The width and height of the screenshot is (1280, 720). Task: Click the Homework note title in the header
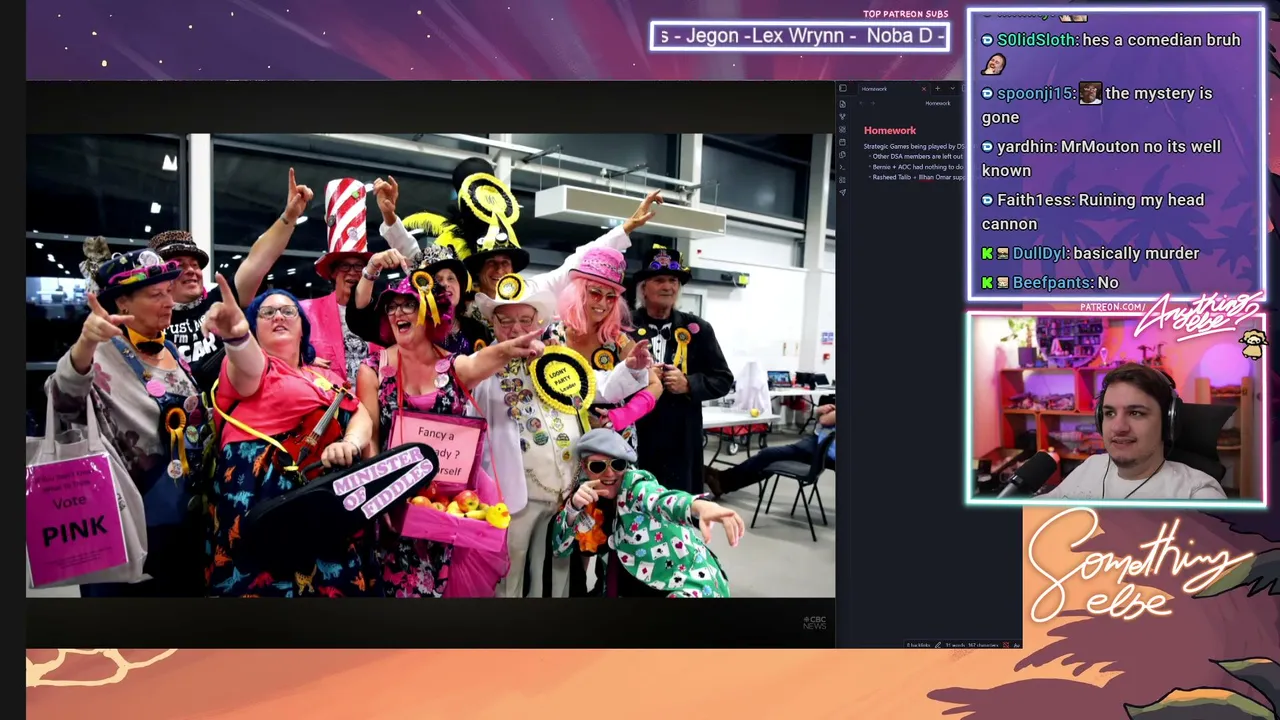tap(937, 103)
